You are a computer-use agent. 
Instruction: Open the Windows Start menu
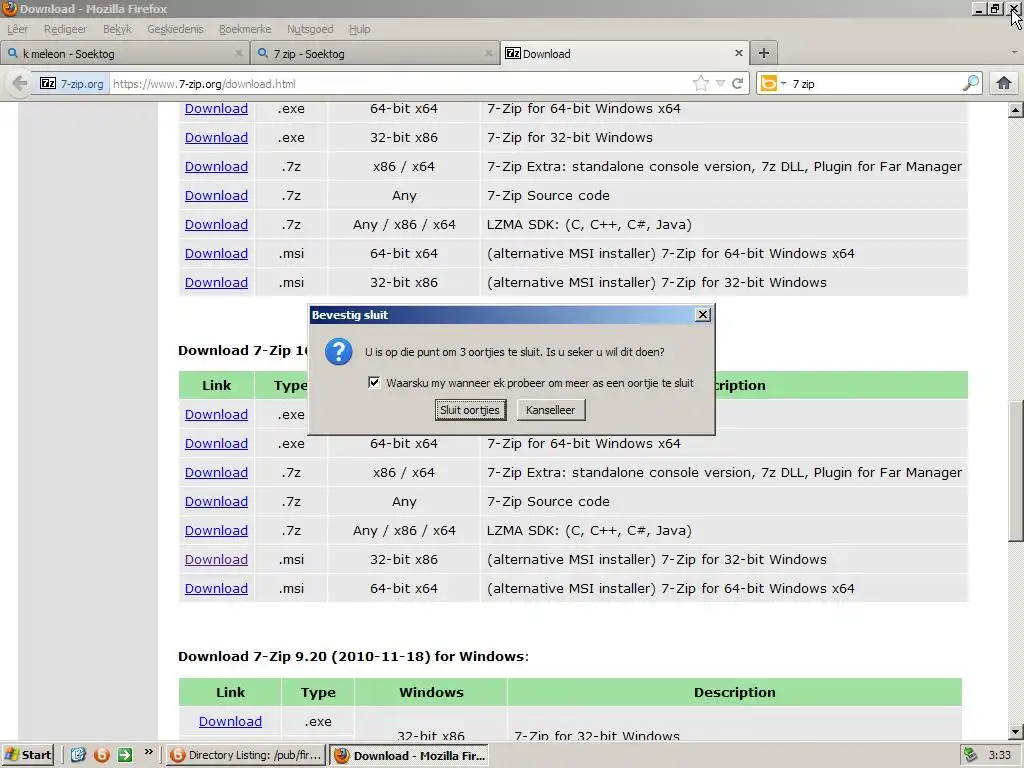click(27, 755)
